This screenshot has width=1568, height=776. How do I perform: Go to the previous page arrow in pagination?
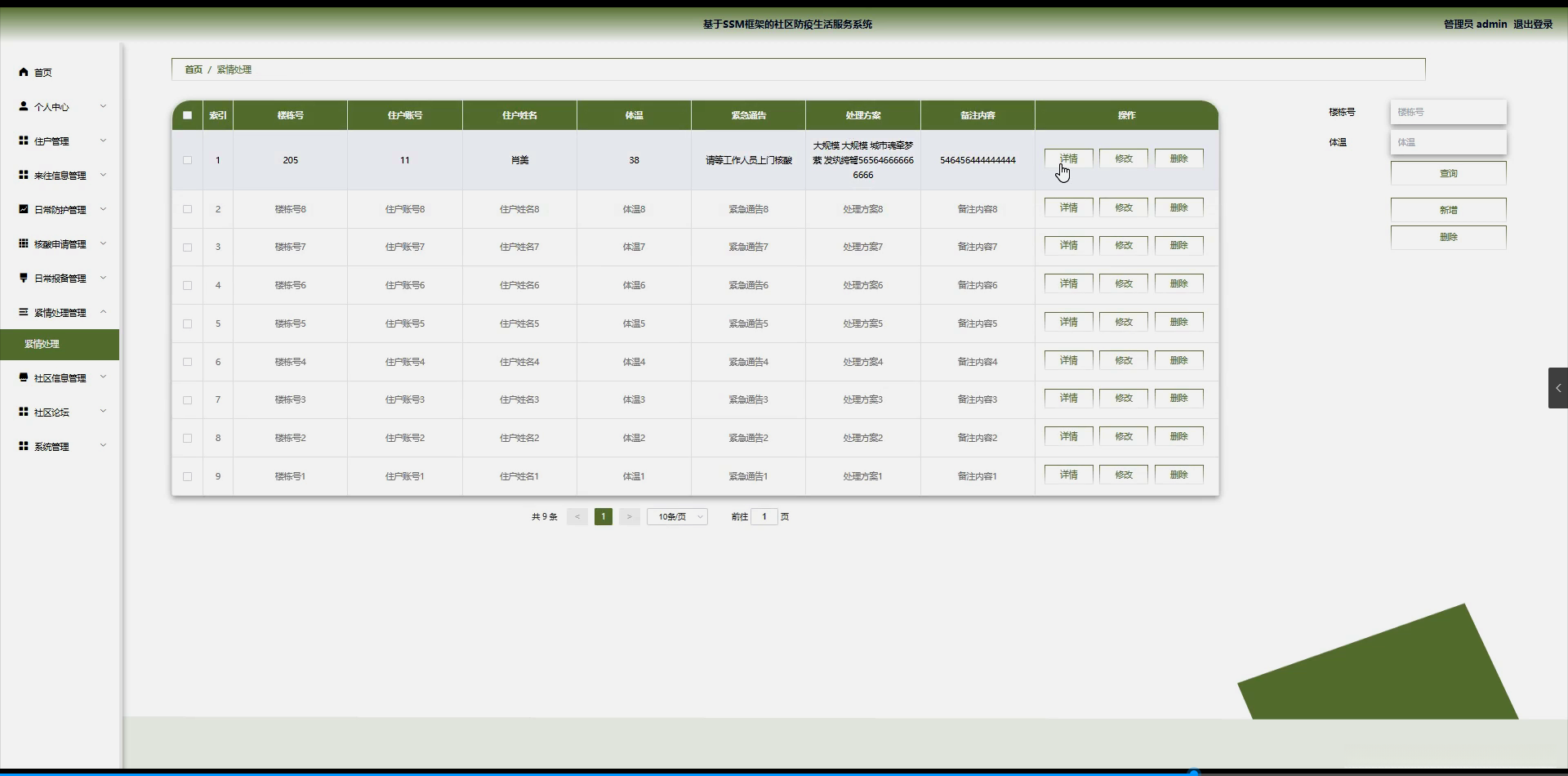(577, 517)
